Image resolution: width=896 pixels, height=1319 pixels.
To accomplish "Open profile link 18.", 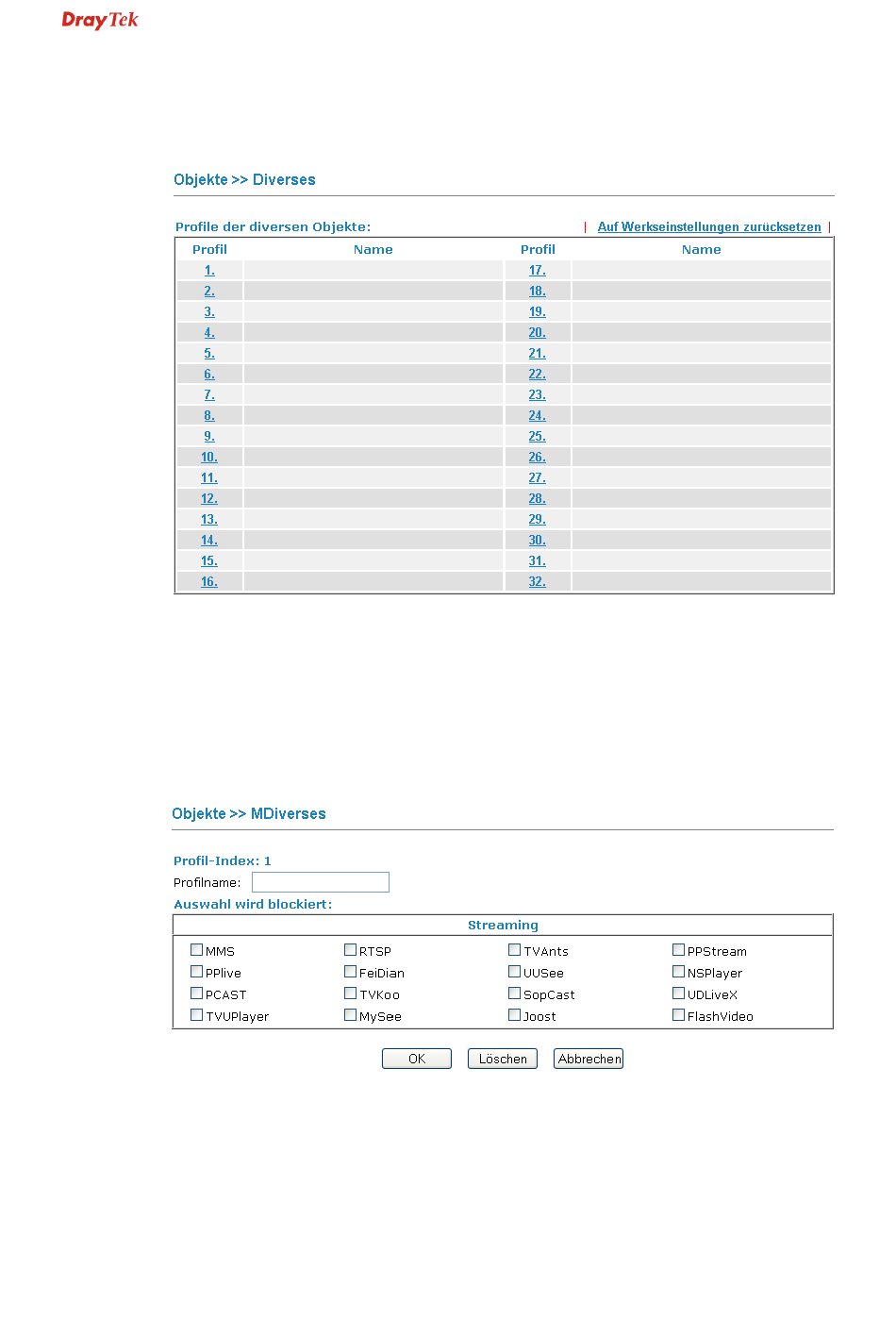I will (x=538, y=292).
